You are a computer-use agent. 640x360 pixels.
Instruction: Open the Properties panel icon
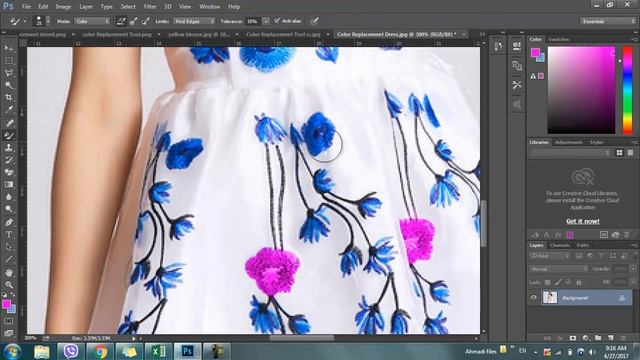517,46
